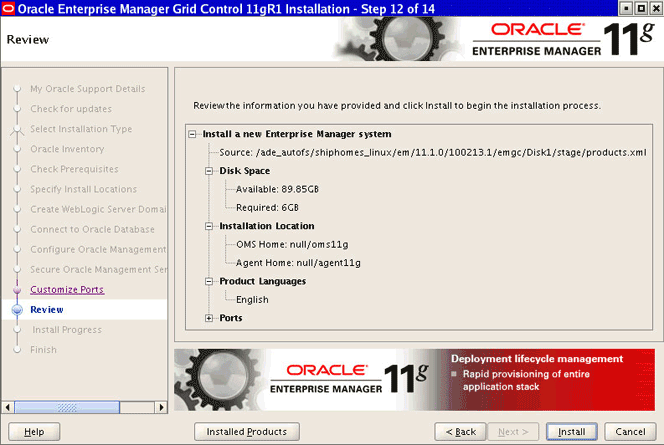Cancel the installation wizard

coord(630,432)
